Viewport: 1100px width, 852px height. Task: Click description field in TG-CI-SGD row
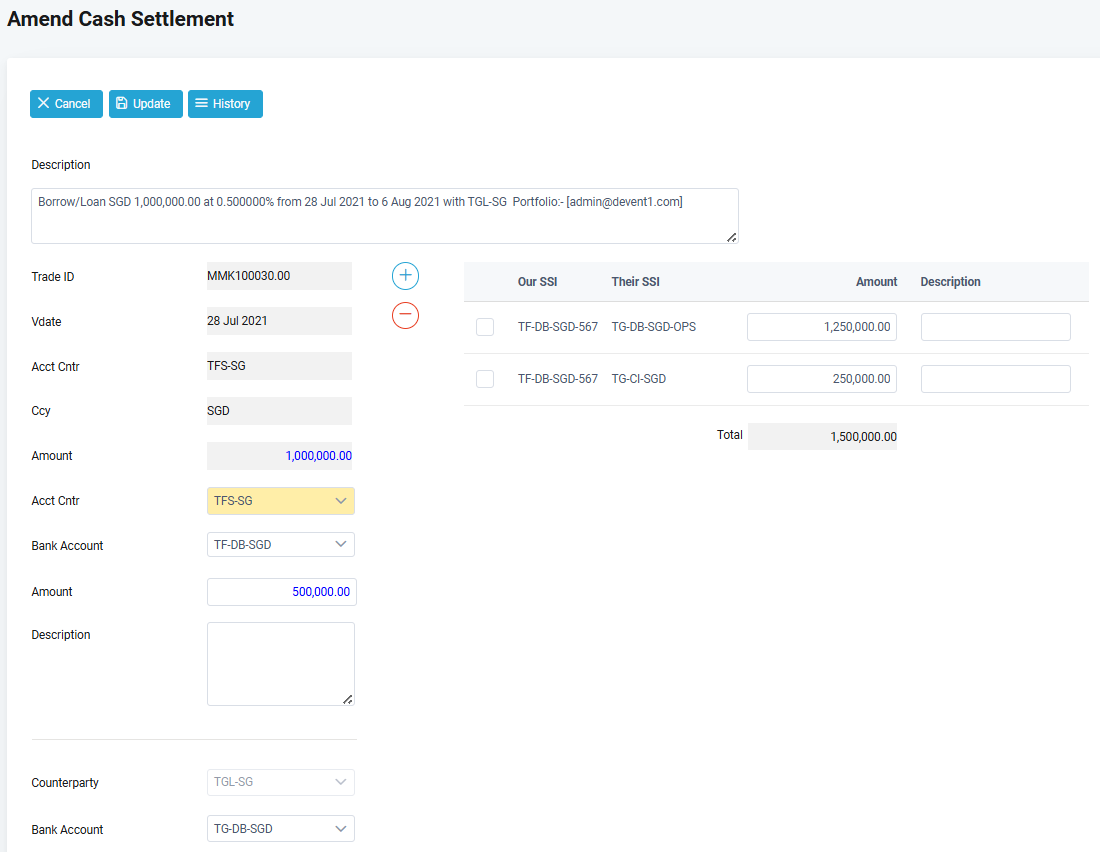click(995, 379)
